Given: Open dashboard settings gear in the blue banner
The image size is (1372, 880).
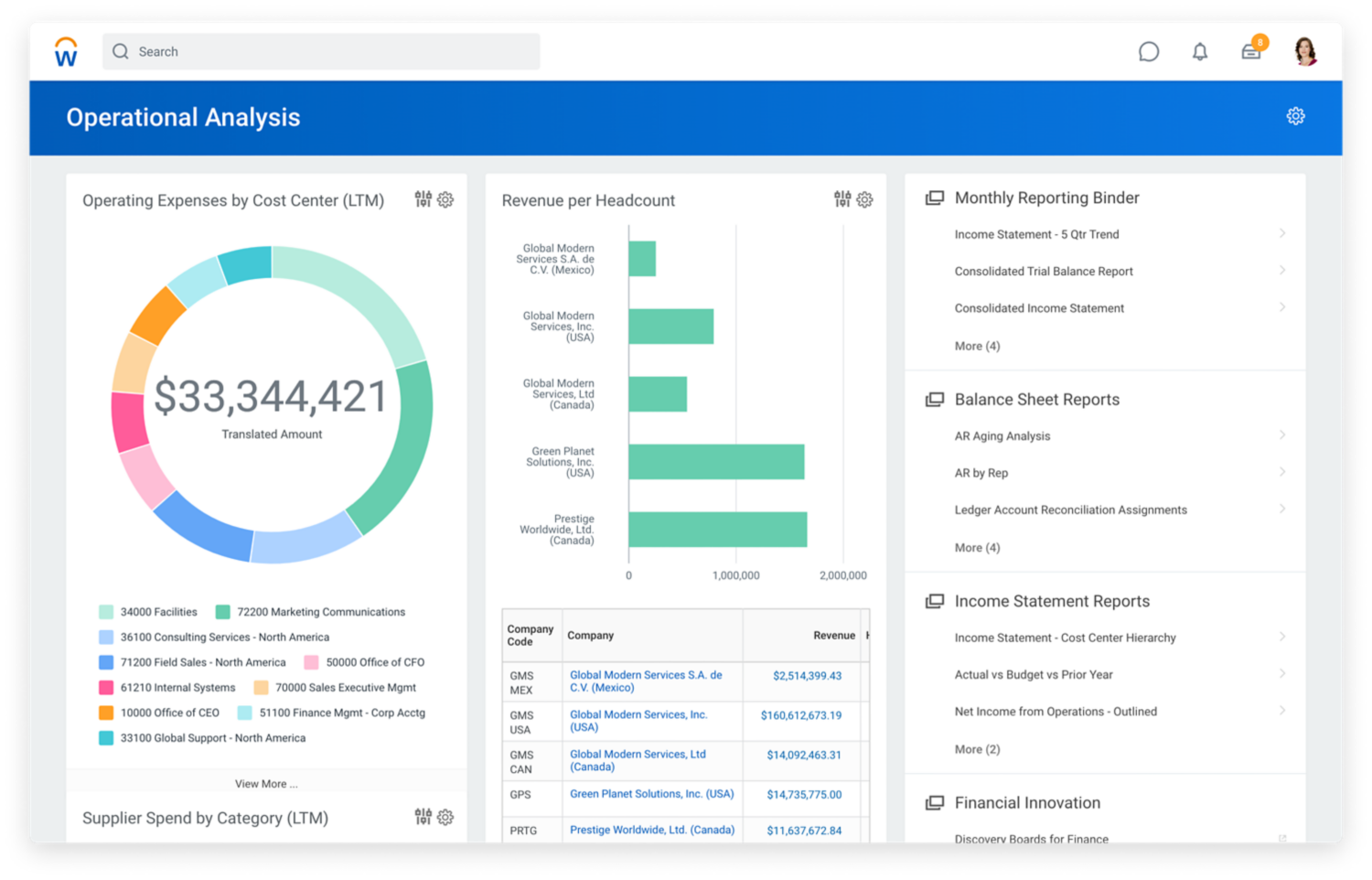Looking at the screenshot, I should (x=1295, y=116).
